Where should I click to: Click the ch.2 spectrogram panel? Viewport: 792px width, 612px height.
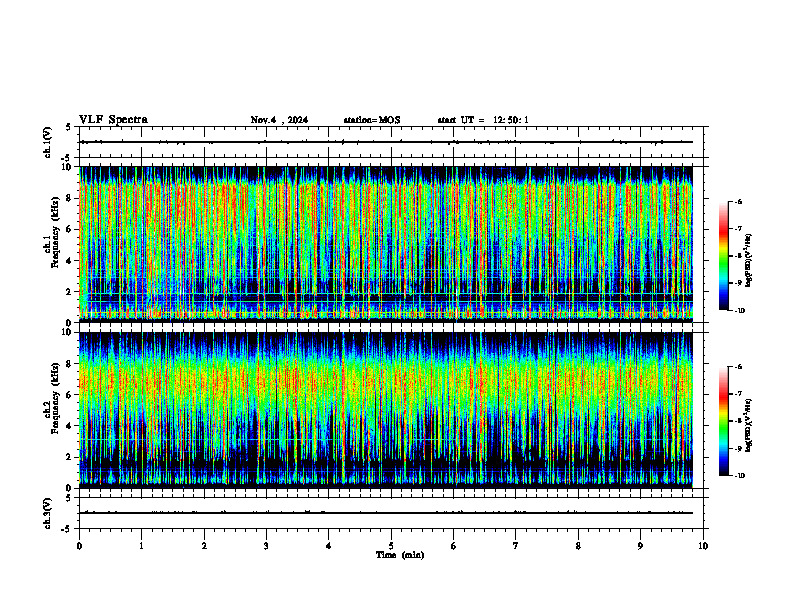386,410
